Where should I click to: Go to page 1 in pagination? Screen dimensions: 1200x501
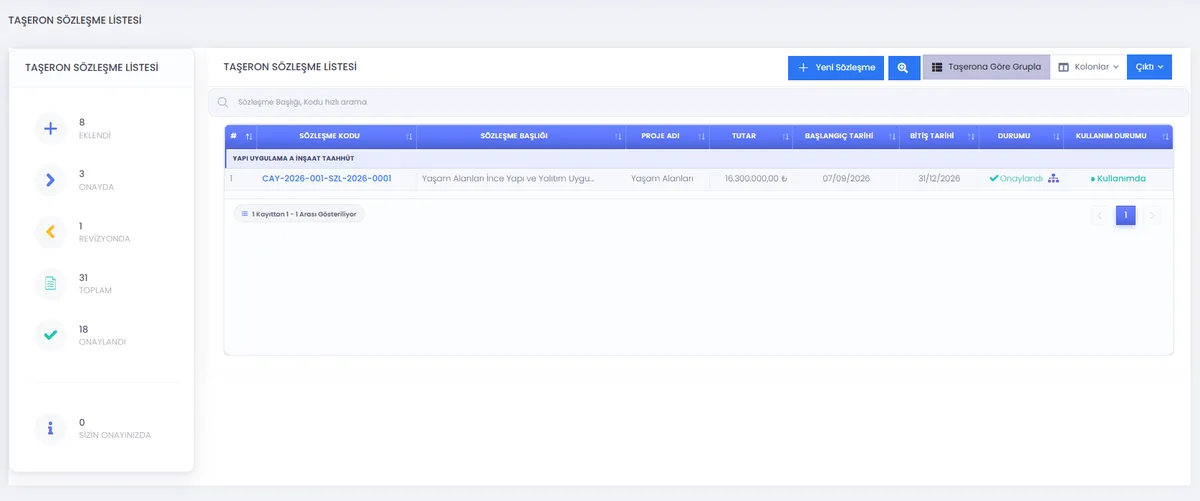(x=1125, y=215)
